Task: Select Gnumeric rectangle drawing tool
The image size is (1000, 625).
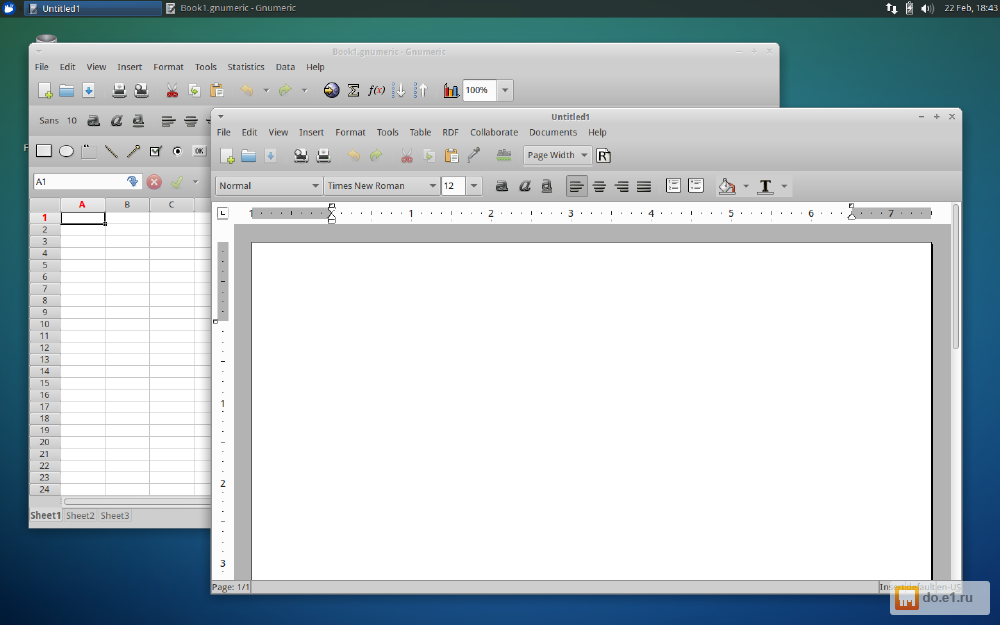Action: (x=44, y=151)
